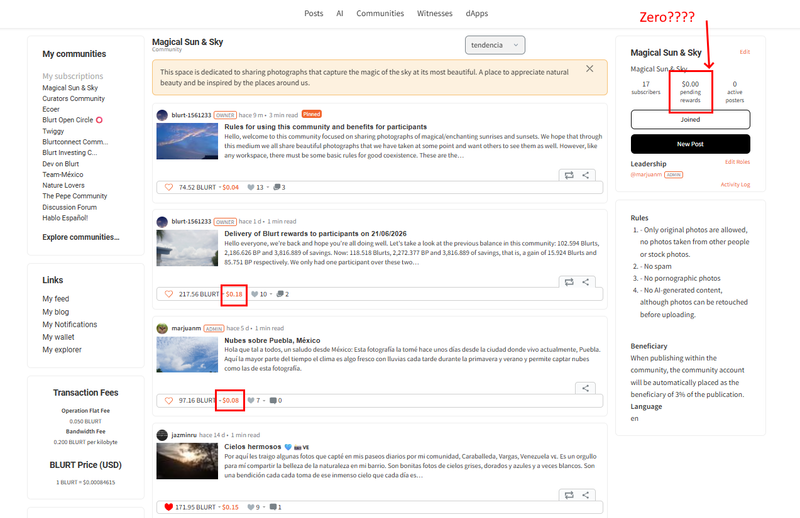Viewport: 800px width, 518px height.
Task: Go to the Witnesses menu item
Action: pyautogui.click(x=435, y=13)
